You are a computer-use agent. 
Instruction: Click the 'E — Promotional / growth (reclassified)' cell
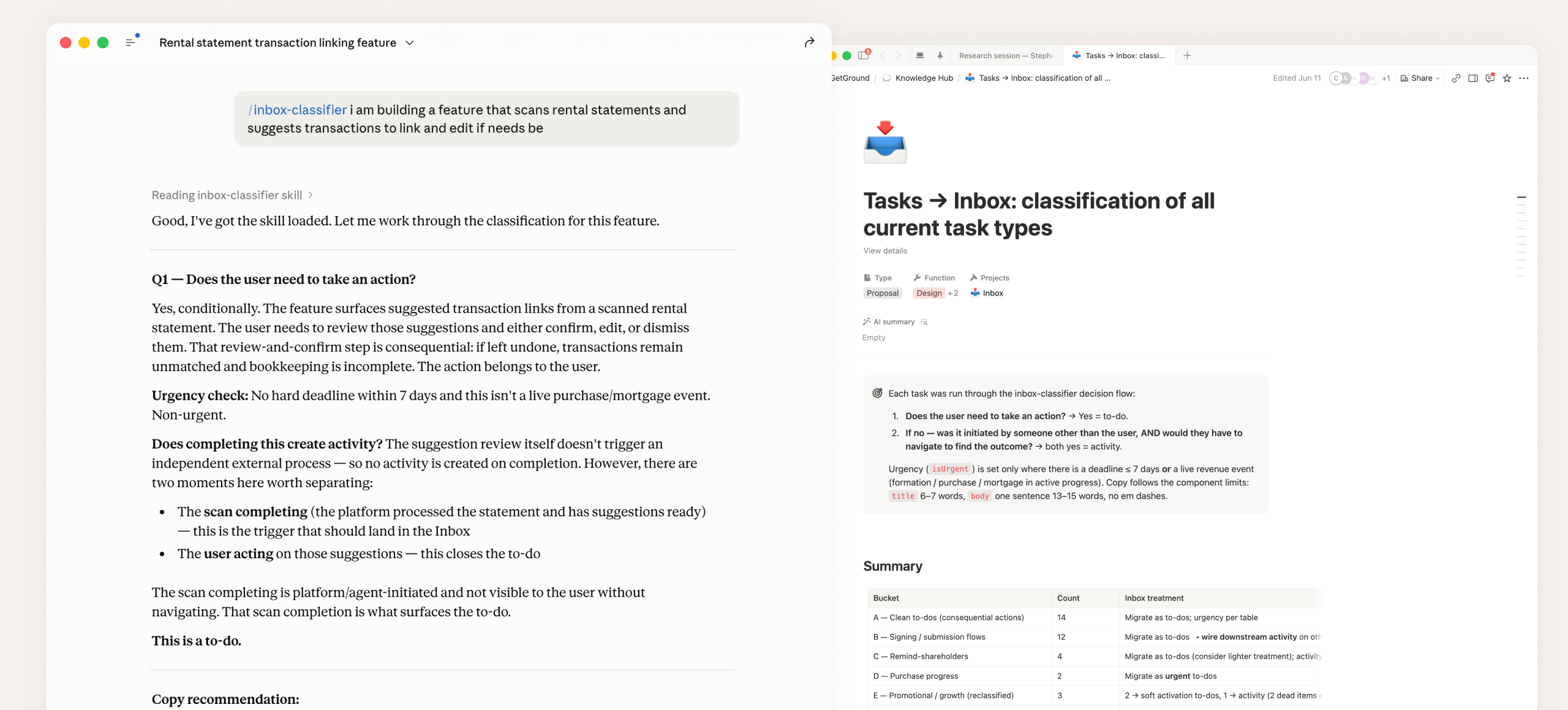tap(960, 696)
